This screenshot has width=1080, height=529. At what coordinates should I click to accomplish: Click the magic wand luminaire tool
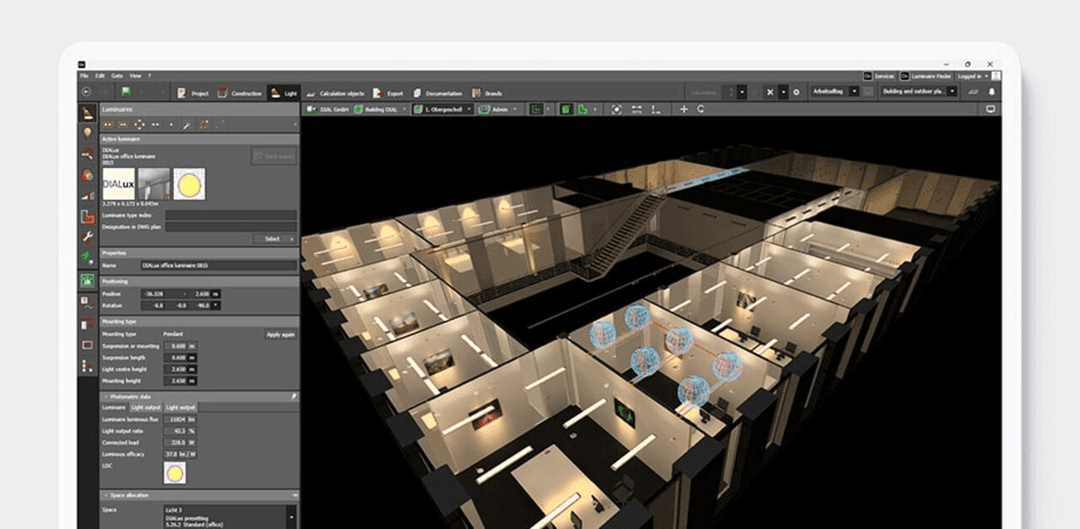186,124
